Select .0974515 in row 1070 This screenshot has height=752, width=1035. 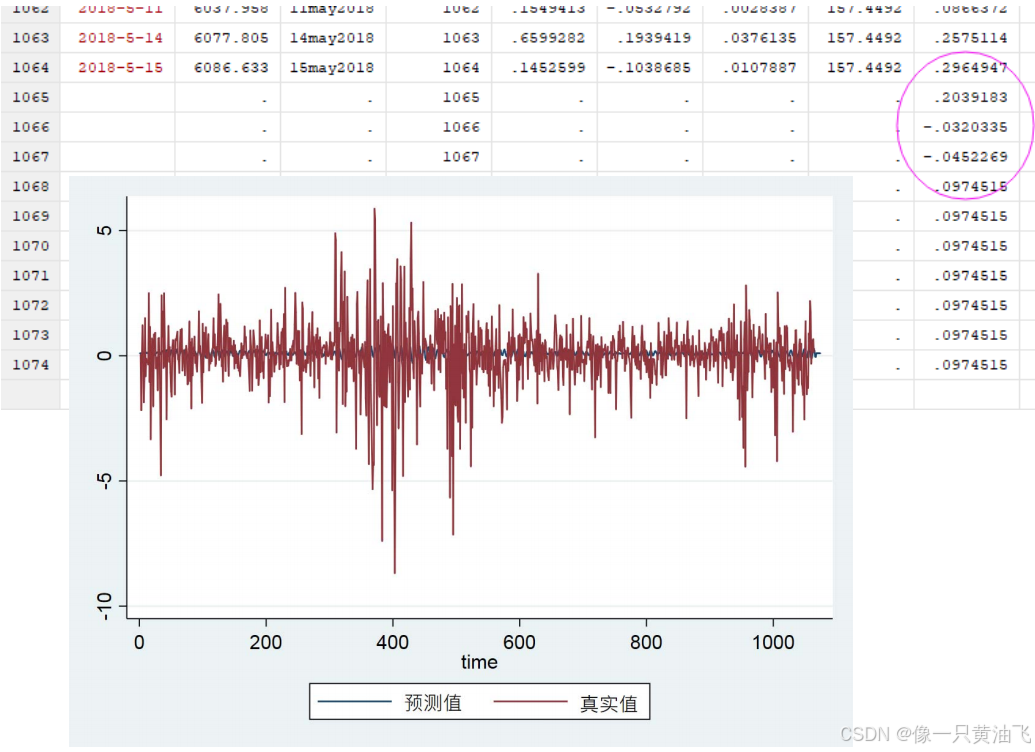coord(970,246)
